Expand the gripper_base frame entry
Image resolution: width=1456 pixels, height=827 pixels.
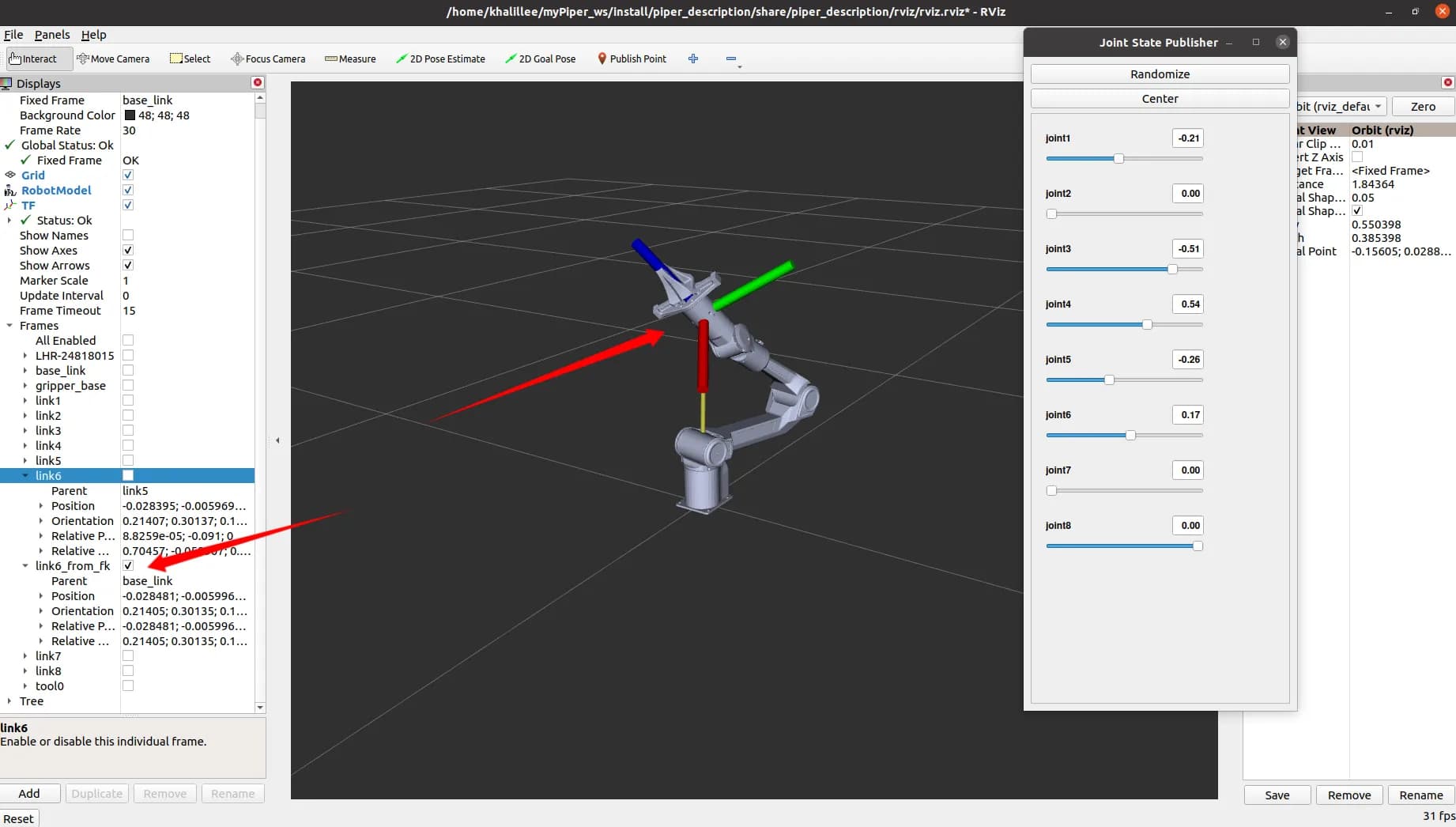[x=25, y=385]
